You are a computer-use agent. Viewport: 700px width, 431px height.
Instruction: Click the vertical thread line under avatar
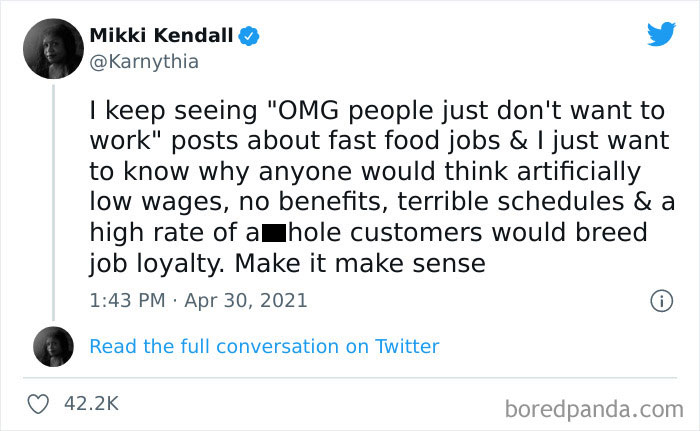(x=53, y=200)
